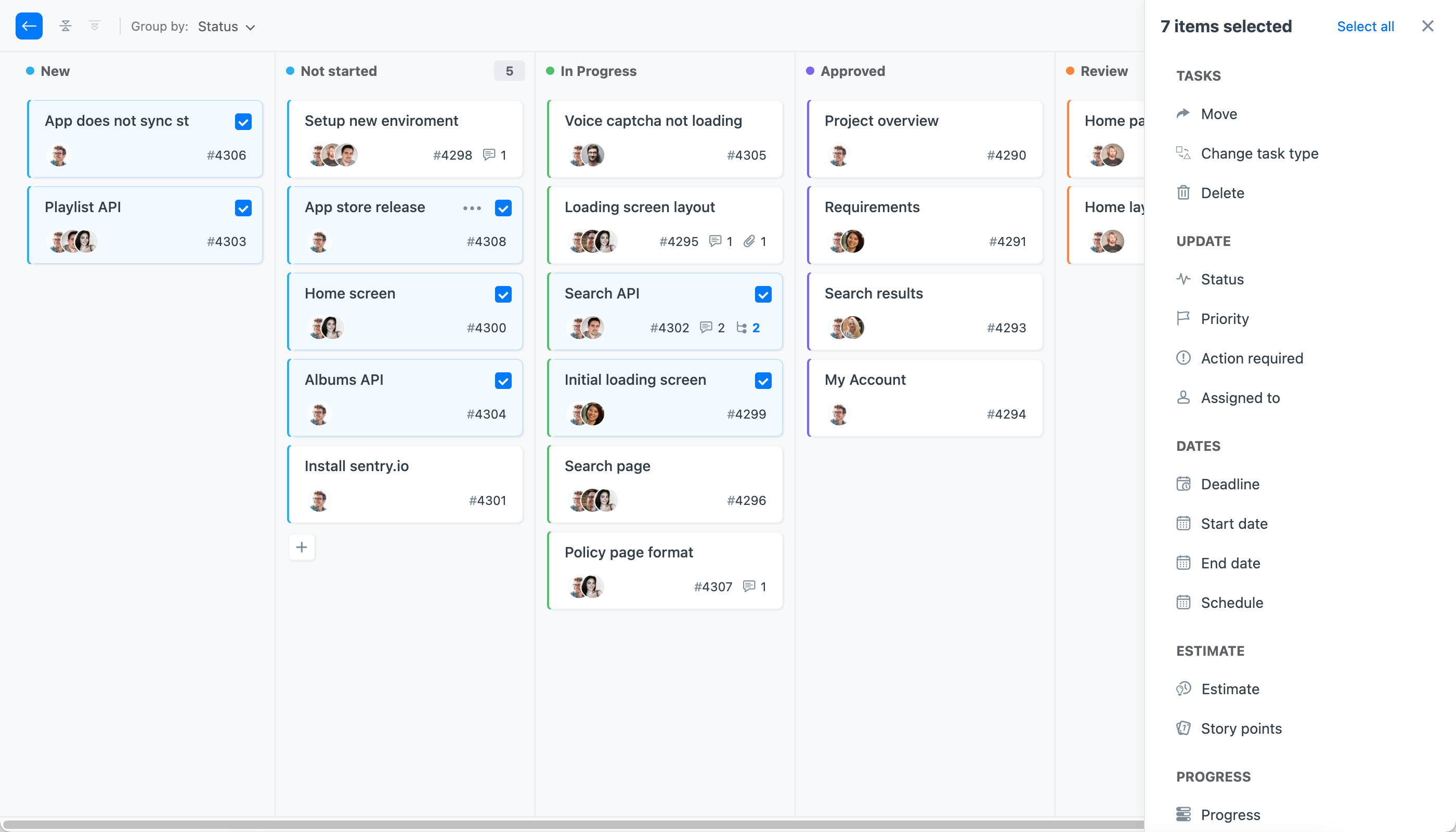Open the My Account card

(925, 398)
